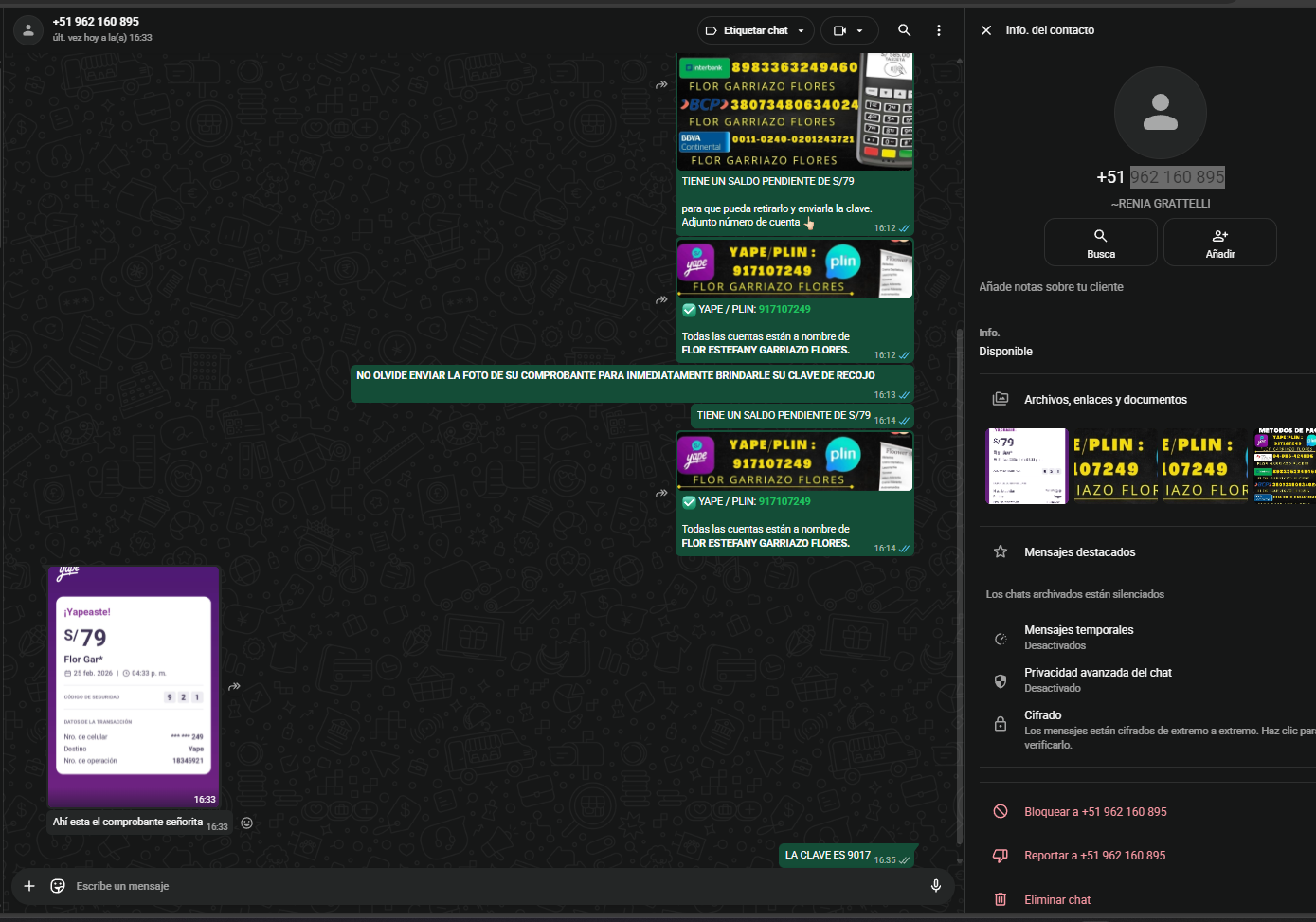Open the Etiquetar chat dropdown
Image resolution: width=1316 pixels, height=922 pixels.
[755, 30]
